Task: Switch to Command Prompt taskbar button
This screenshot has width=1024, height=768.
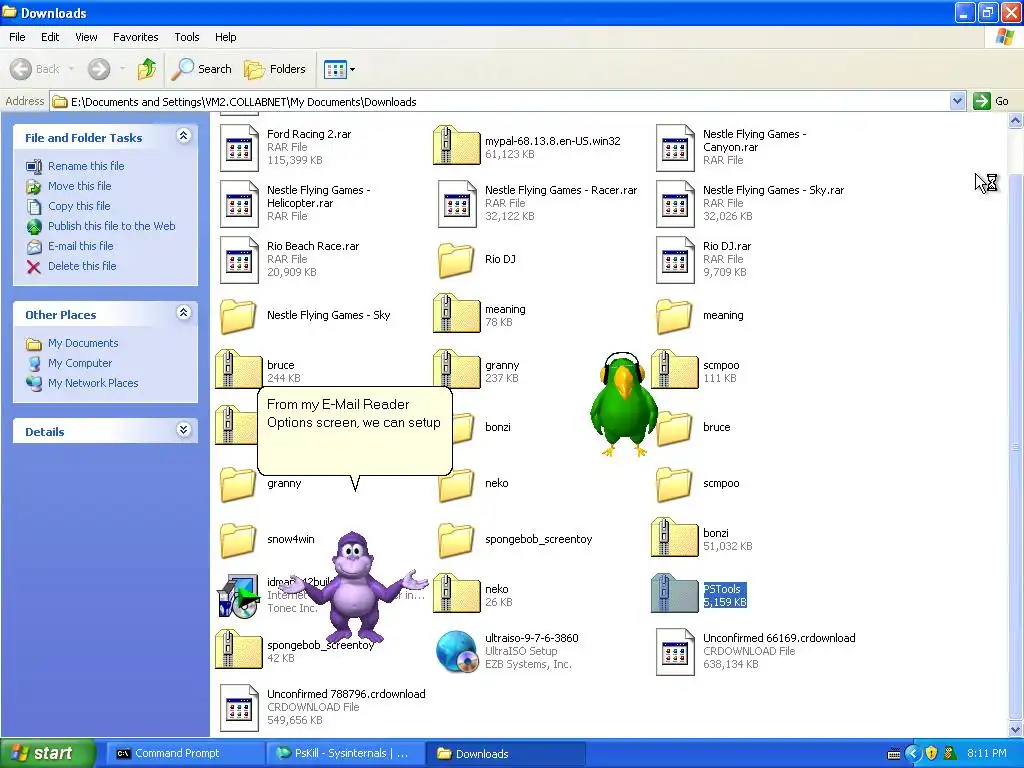Action: [x=185, y=754]
